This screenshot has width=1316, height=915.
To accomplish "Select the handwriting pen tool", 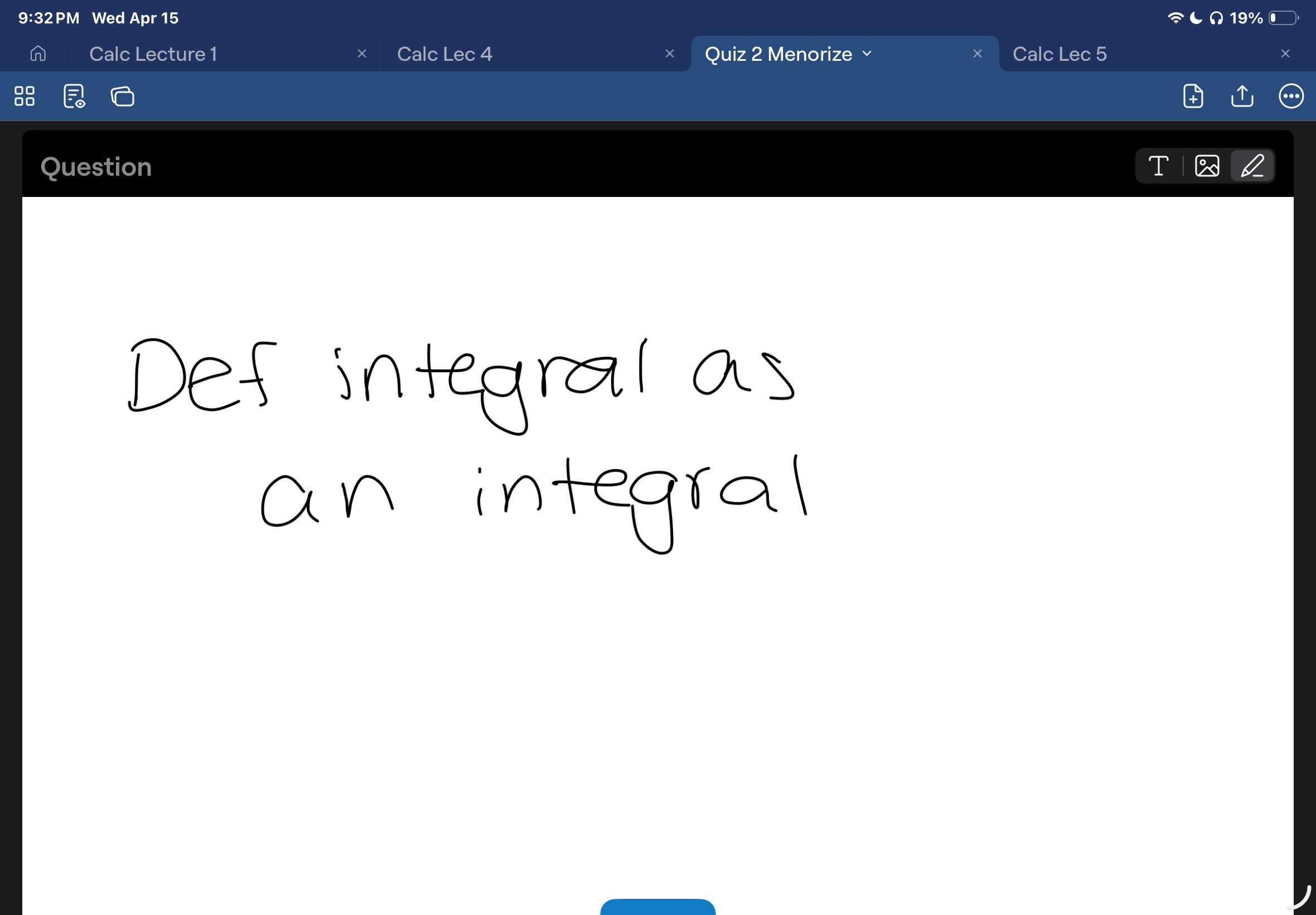I will [1252, 166].
